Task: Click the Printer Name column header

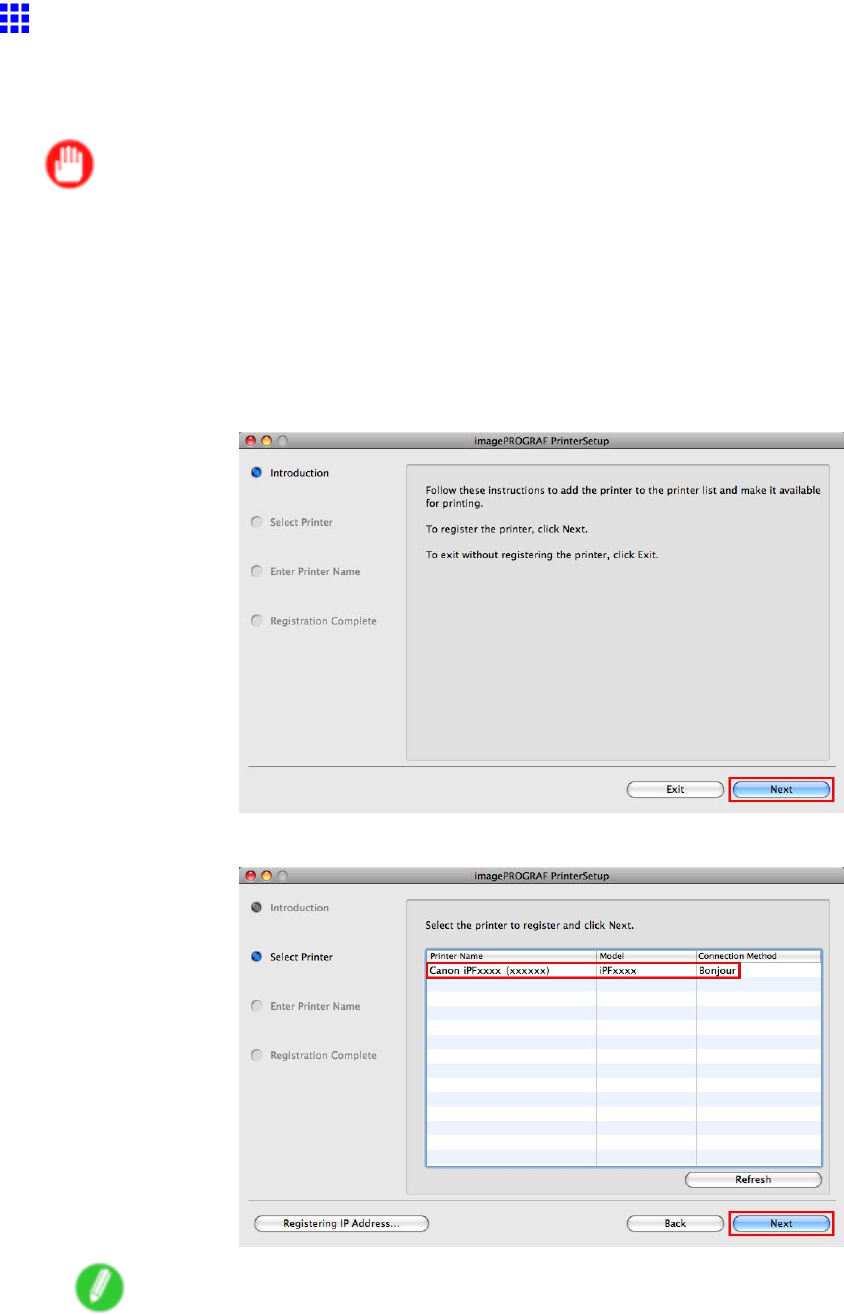Action: point(511,956)
